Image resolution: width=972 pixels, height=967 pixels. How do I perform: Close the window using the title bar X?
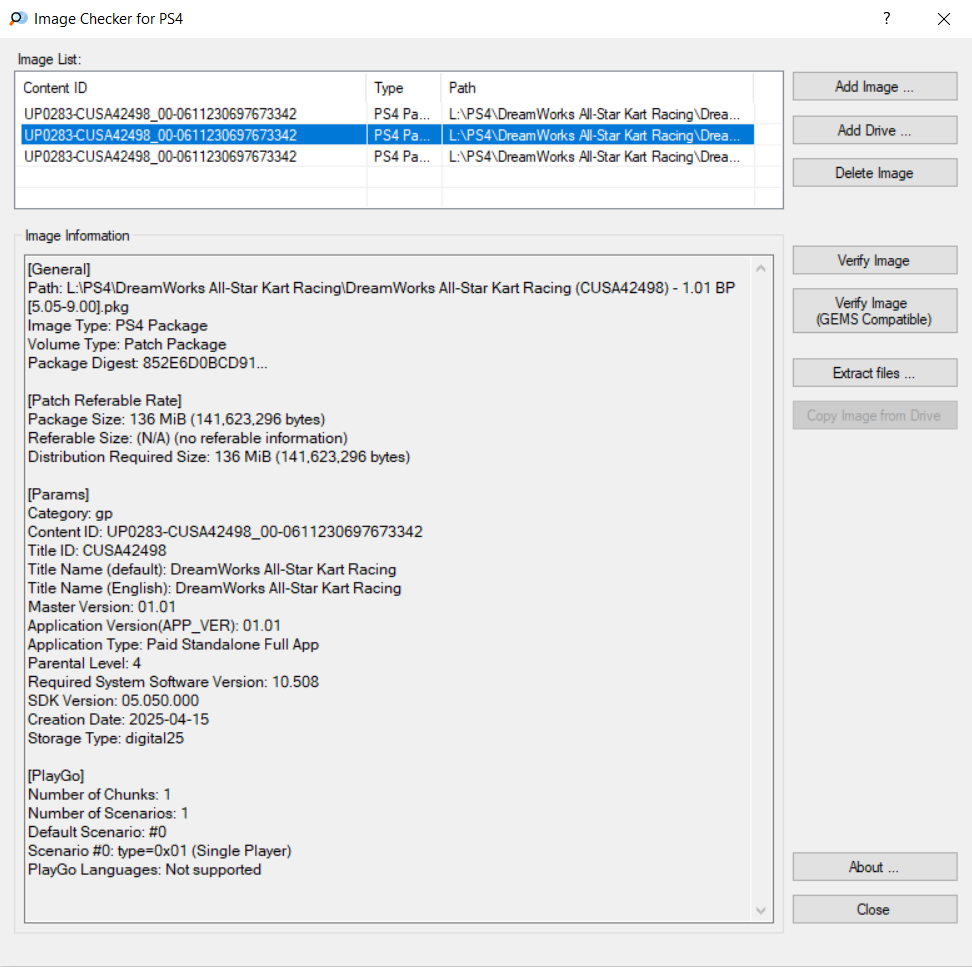tap(943, 19)
